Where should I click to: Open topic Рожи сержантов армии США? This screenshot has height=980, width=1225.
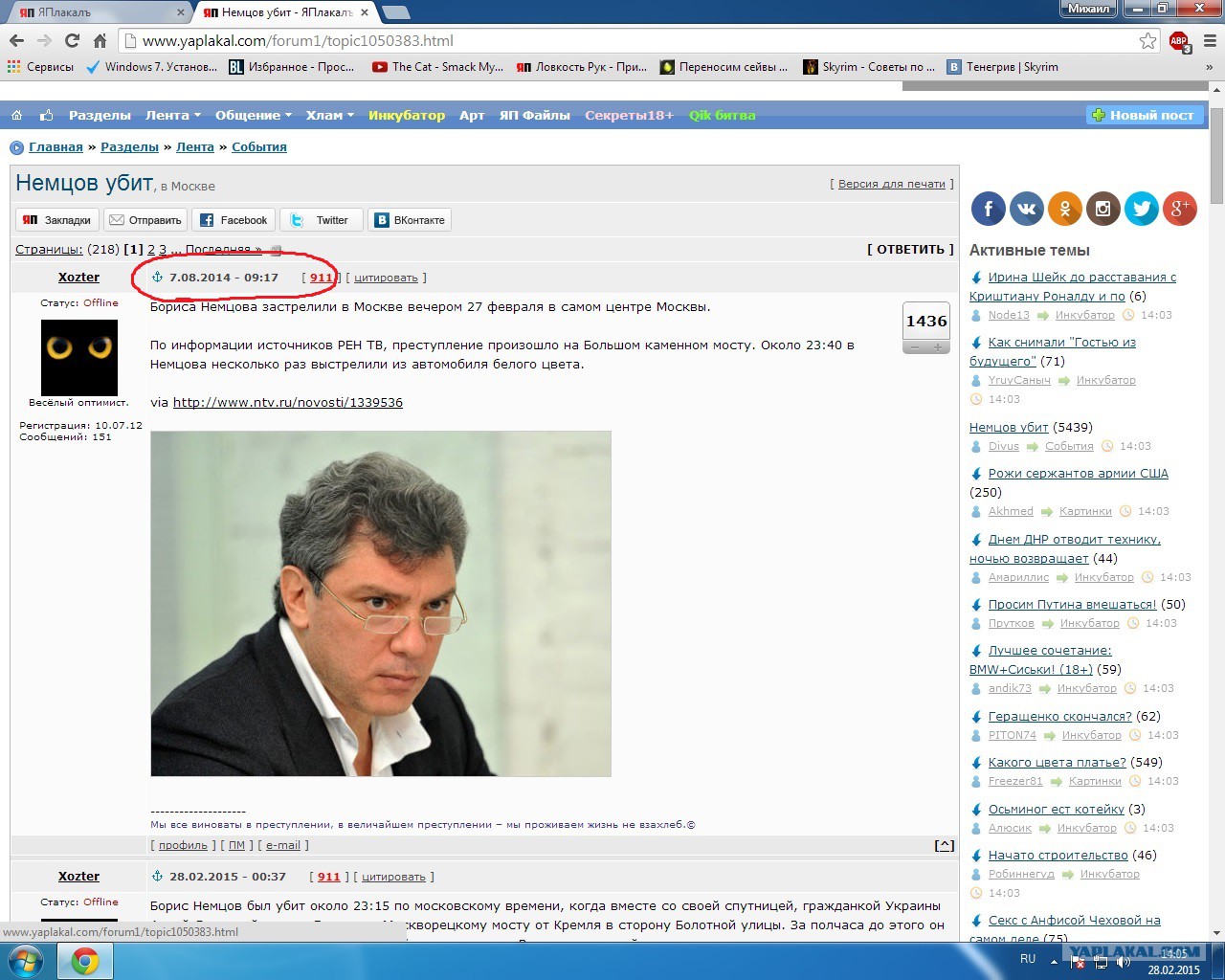point(1079,473)
